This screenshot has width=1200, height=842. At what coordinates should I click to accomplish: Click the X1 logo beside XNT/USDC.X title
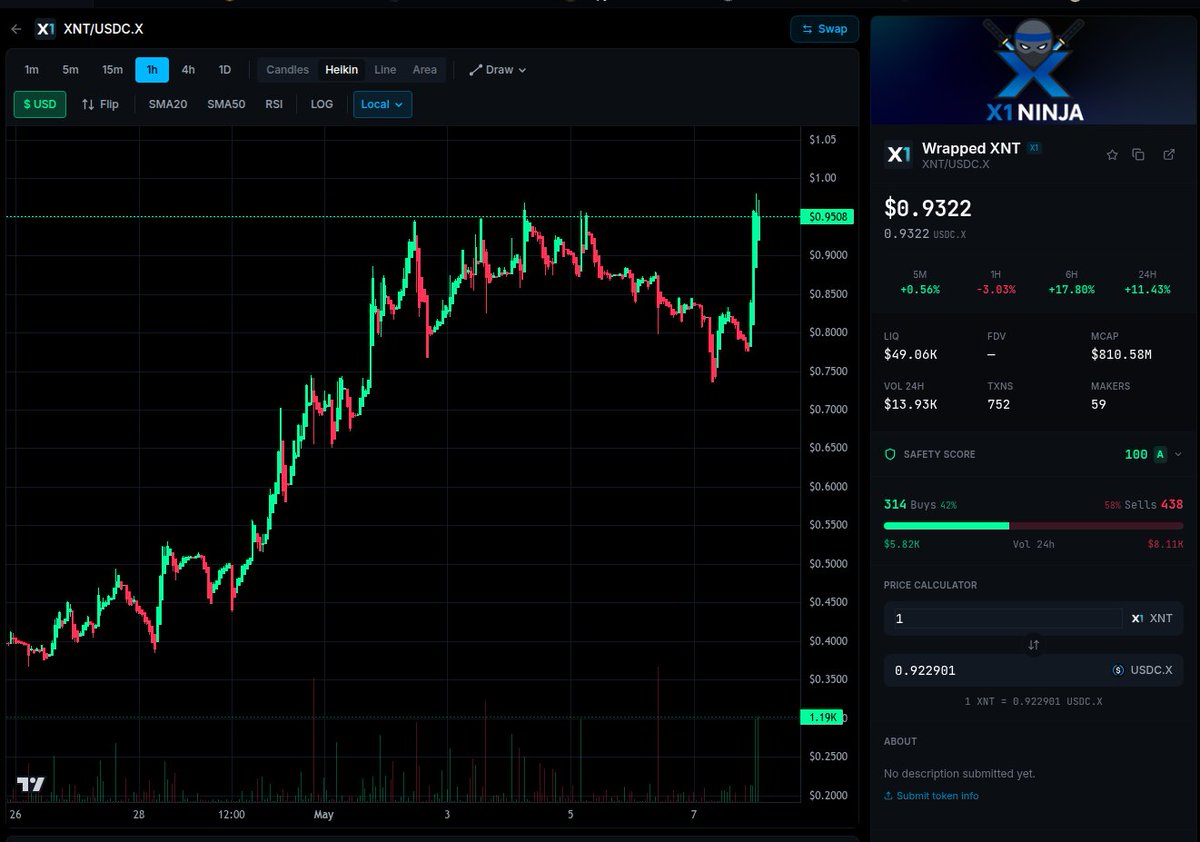45,29
